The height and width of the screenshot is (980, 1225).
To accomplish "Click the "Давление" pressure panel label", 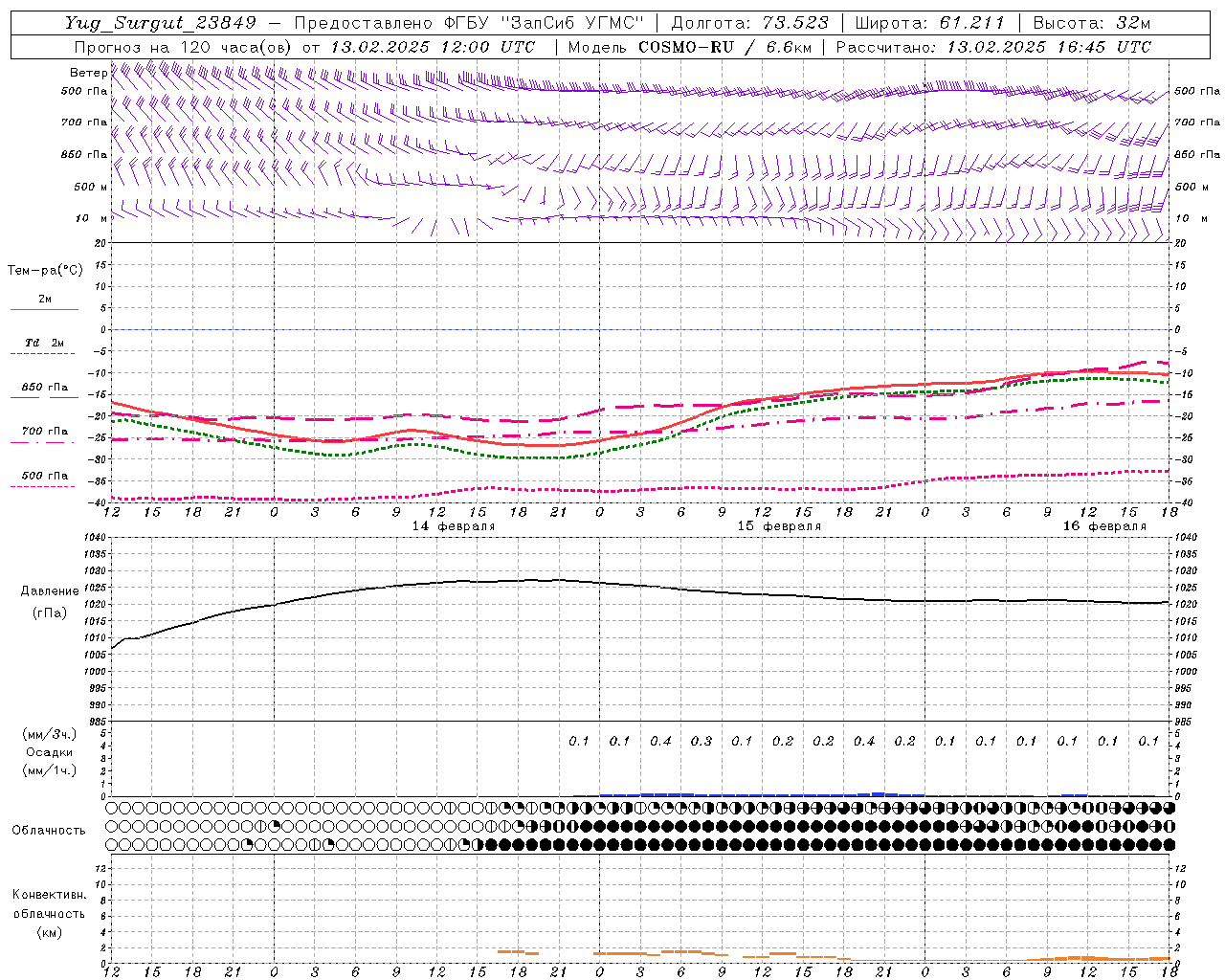I will pyautogui.click(x=50, y=591).
